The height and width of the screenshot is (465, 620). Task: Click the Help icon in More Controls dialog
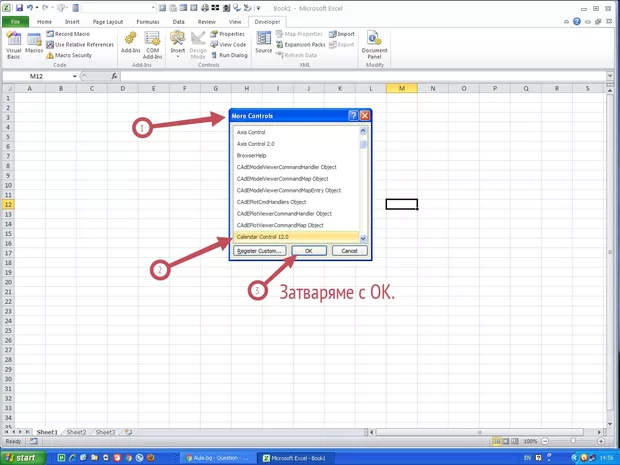[x=353, y=116]
